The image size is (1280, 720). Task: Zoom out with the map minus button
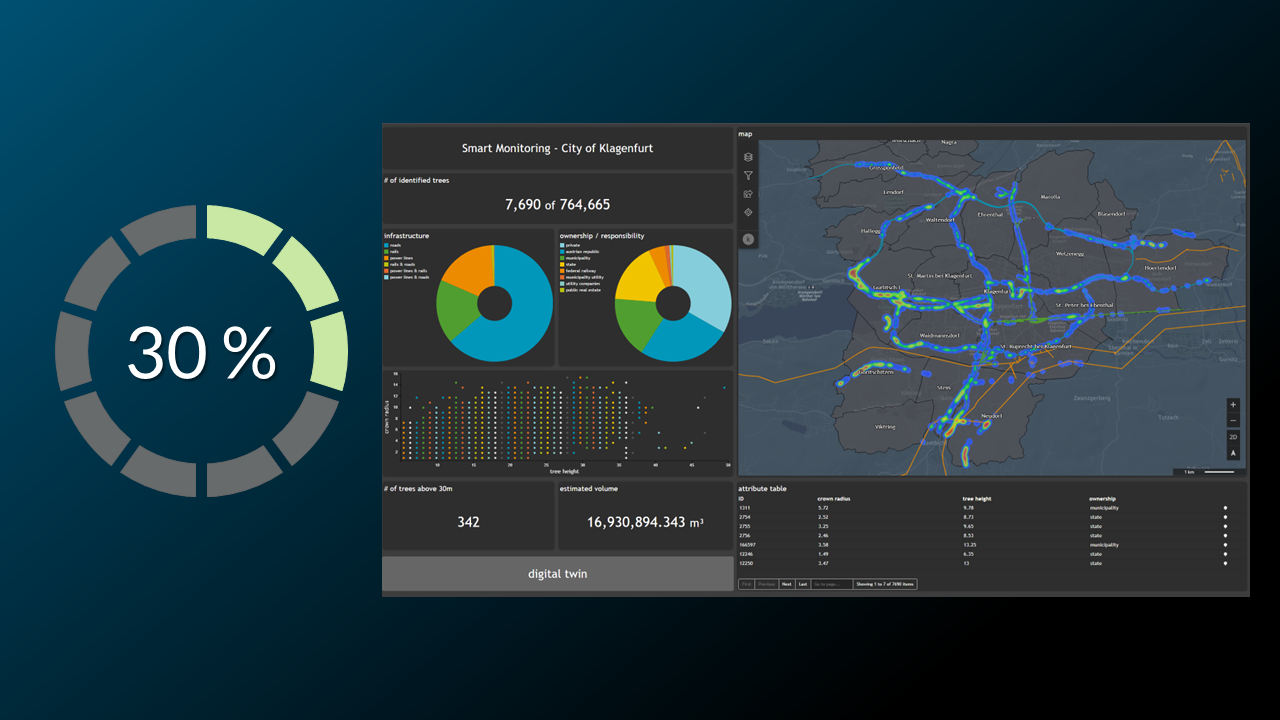coord(1233,421)
